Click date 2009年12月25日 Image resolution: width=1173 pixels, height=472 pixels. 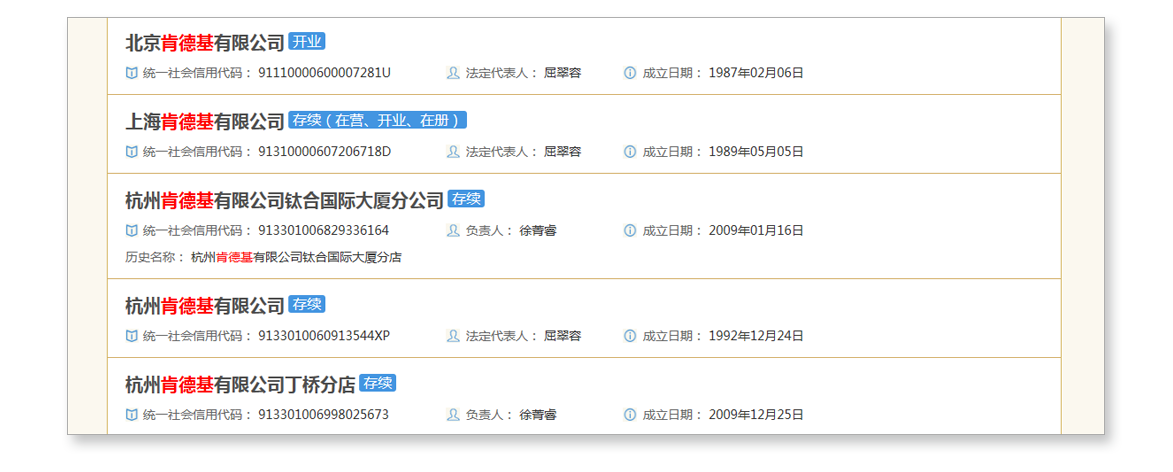point(756,414)
